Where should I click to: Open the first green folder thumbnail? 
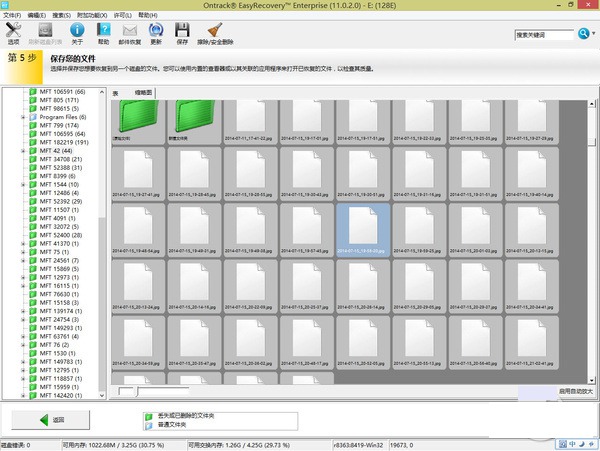click(x=138, y=122)
